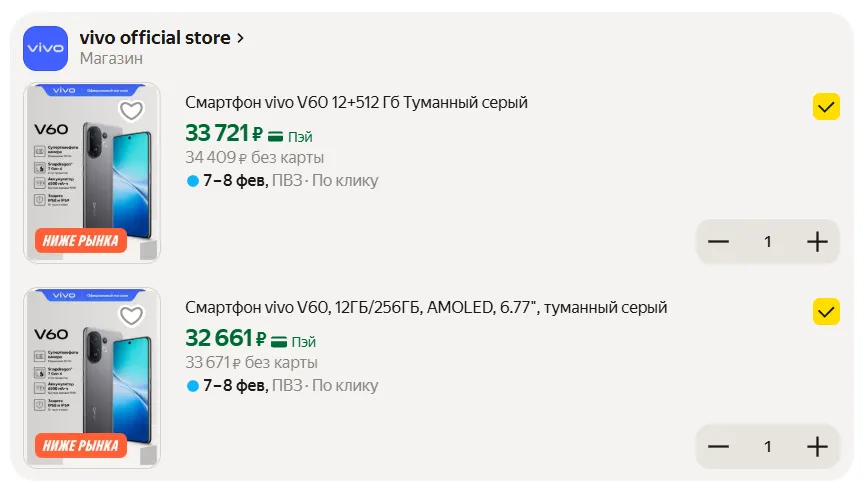Open the vivo V60 12+512 Гб product title
The width and height of the screenshot is (862, 488).
click(356, 103)
